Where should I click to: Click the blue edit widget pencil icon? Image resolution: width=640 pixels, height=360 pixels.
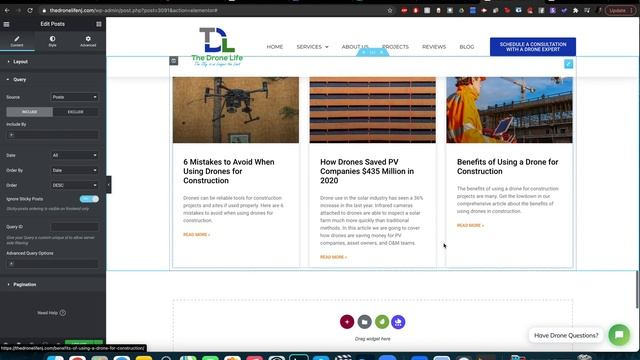[568, 64]
